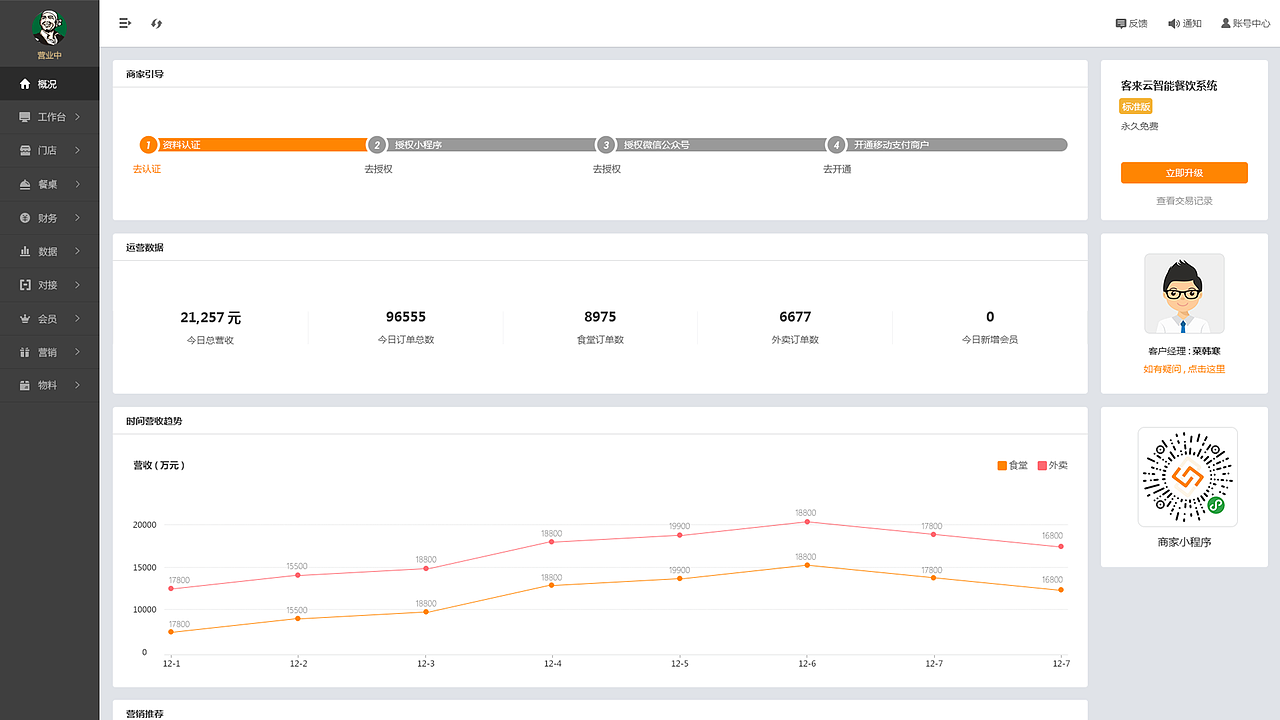The height and width of the screenshot is (720, 1280).
Task: Click the briefcase icon beside 物料
Action: pos(25,385)
